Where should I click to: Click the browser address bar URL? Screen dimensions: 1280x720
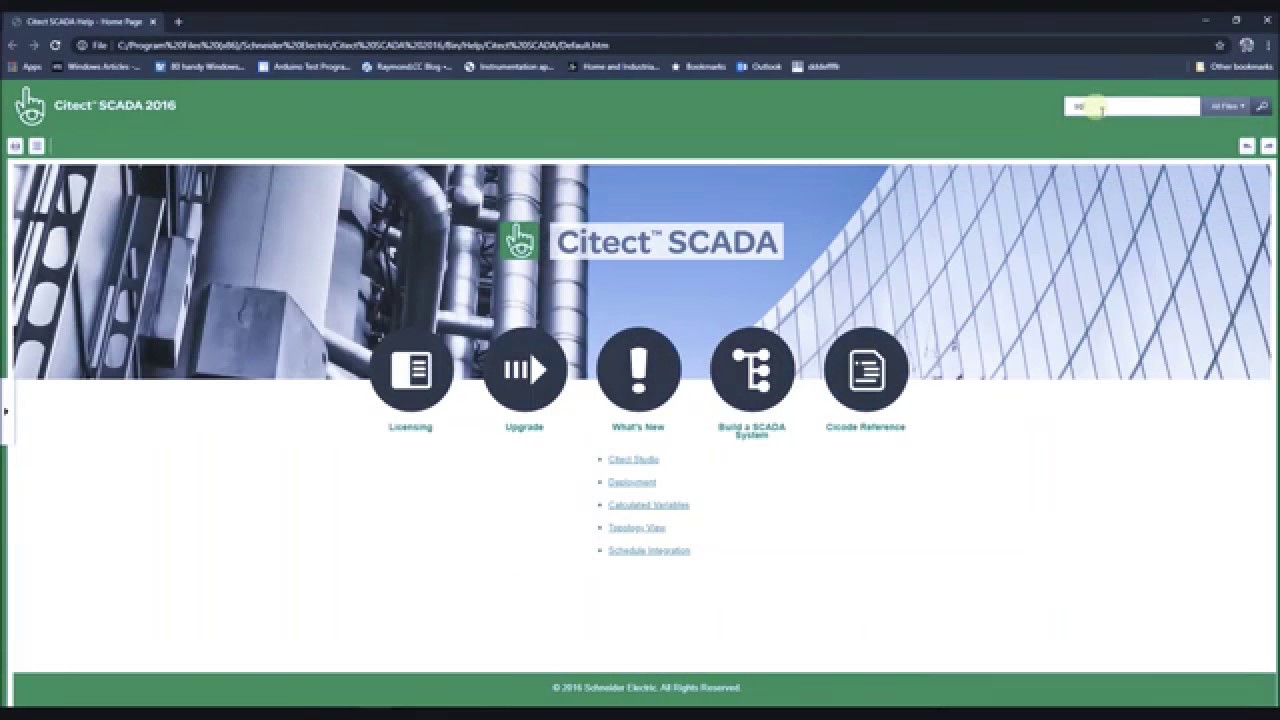pos(363,45)
